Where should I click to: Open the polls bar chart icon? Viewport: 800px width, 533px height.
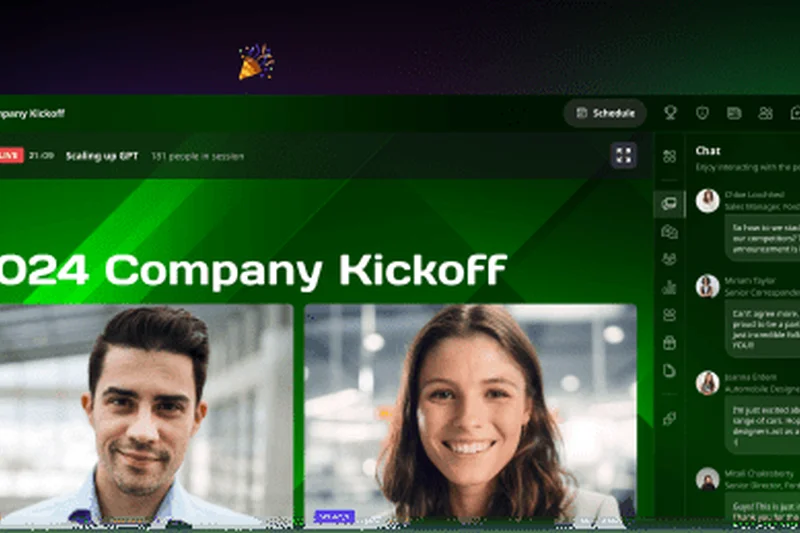[x=669, y=287]
